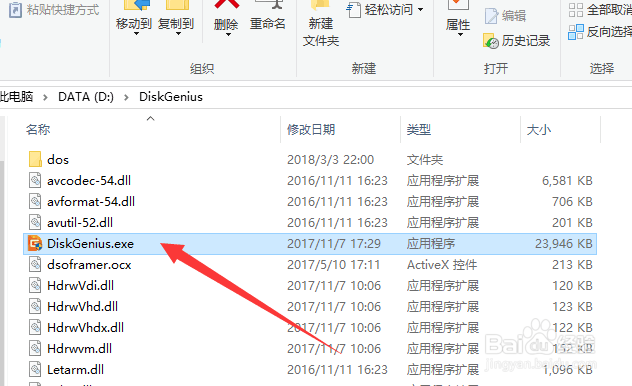The image size is (632, 386).
Task: Click the Hdrwvm.dll file icon
Action: pos(35,348)
